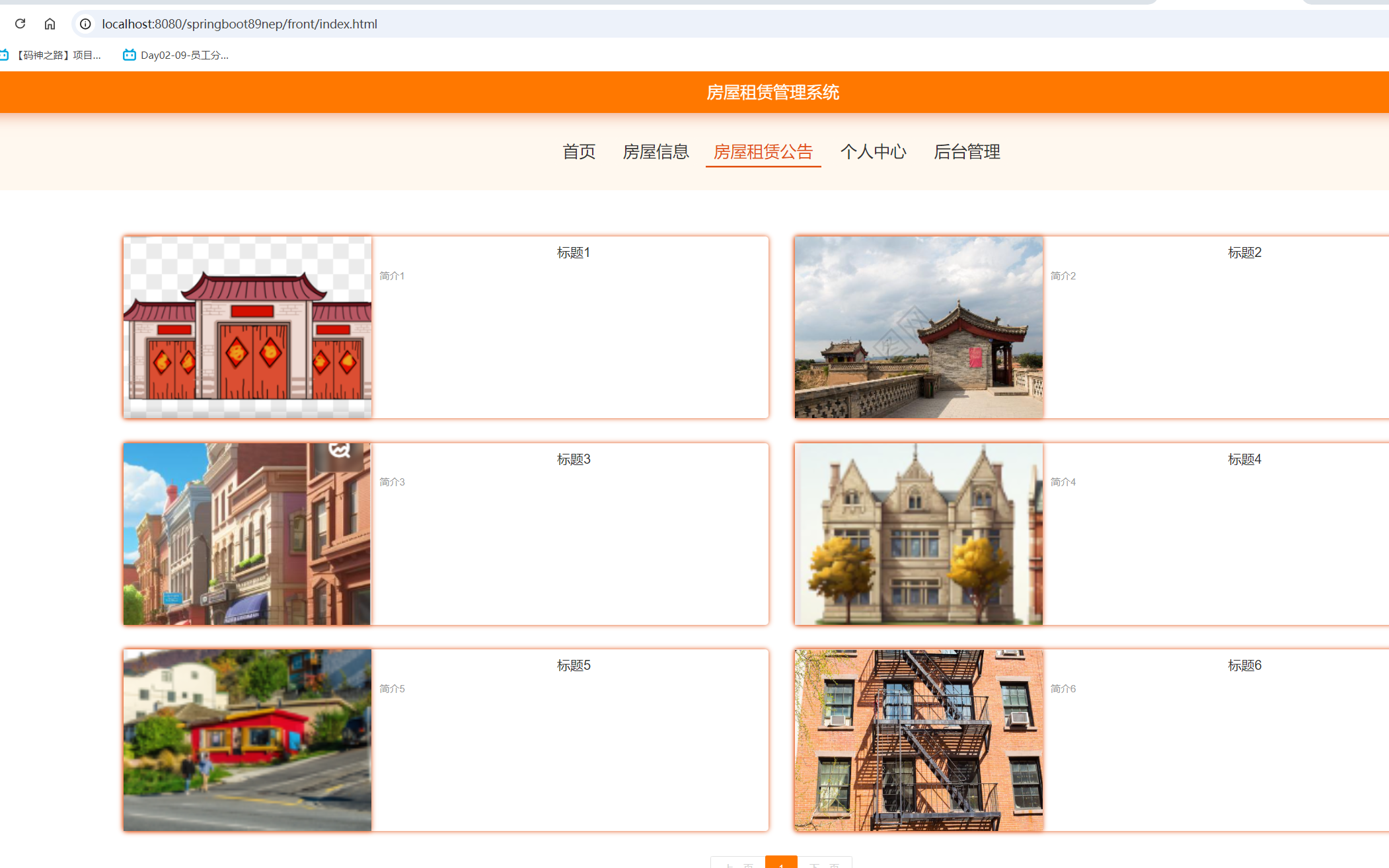This screenshot has width=1389, height=868.
Task: Open the 【码神之路】项目 bookmark icon
Action: [4, 55]
